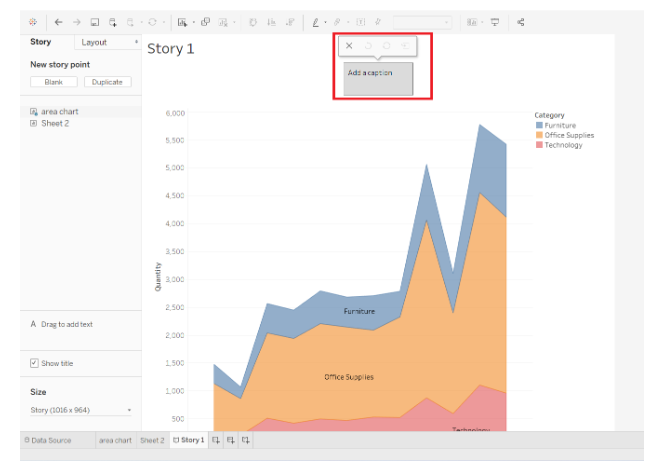Open the story Size dropdown
The width and height of the screenshot is (652, 474).
coord(80,410)
